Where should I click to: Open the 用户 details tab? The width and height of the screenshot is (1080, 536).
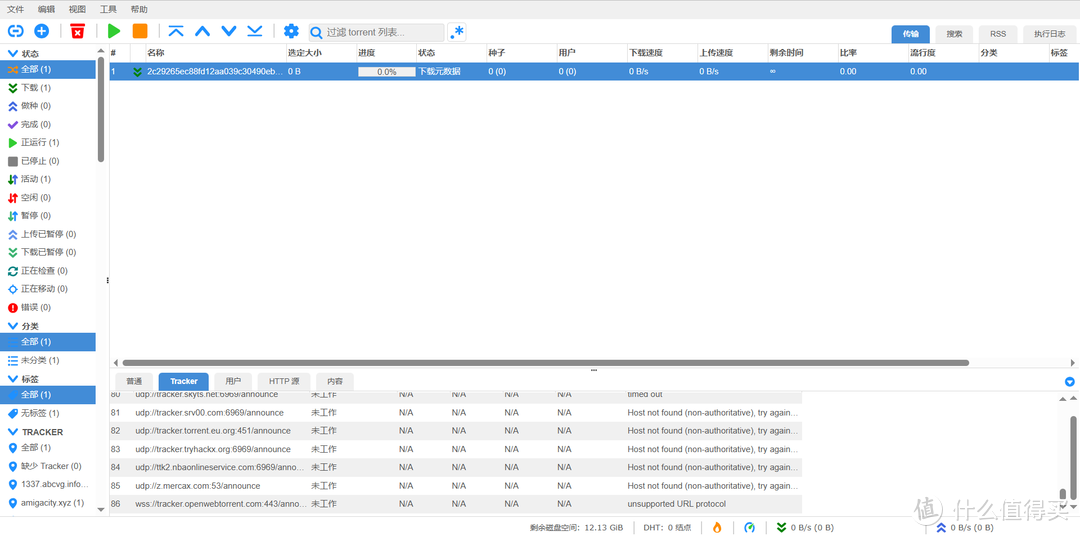[x=233, y=381]
